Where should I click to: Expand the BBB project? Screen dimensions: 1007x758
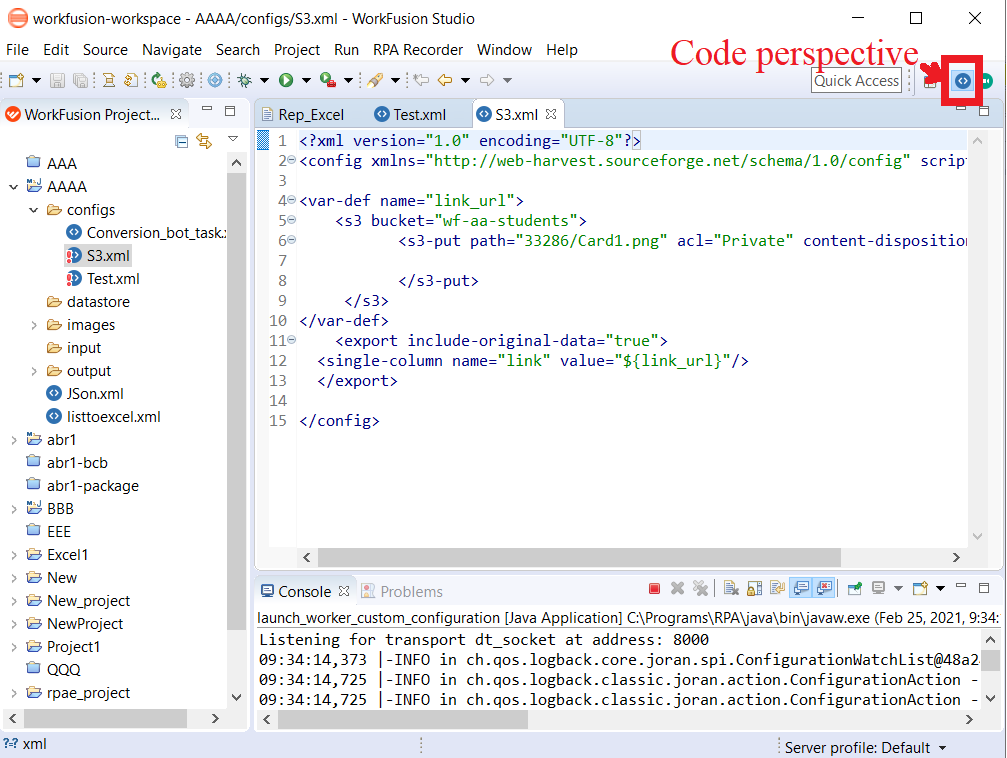[13, 509]
